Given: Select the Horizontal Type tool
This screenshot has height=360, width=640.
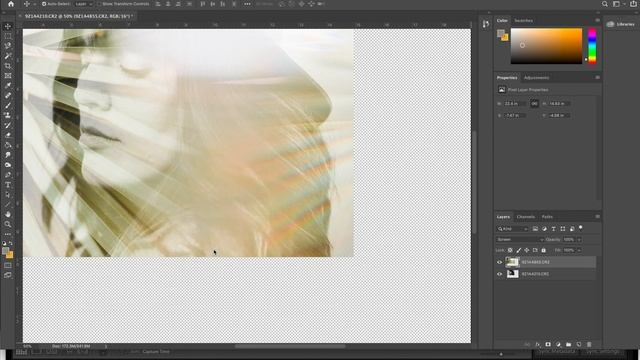Looking at the screenshot, I should (8, 185).
